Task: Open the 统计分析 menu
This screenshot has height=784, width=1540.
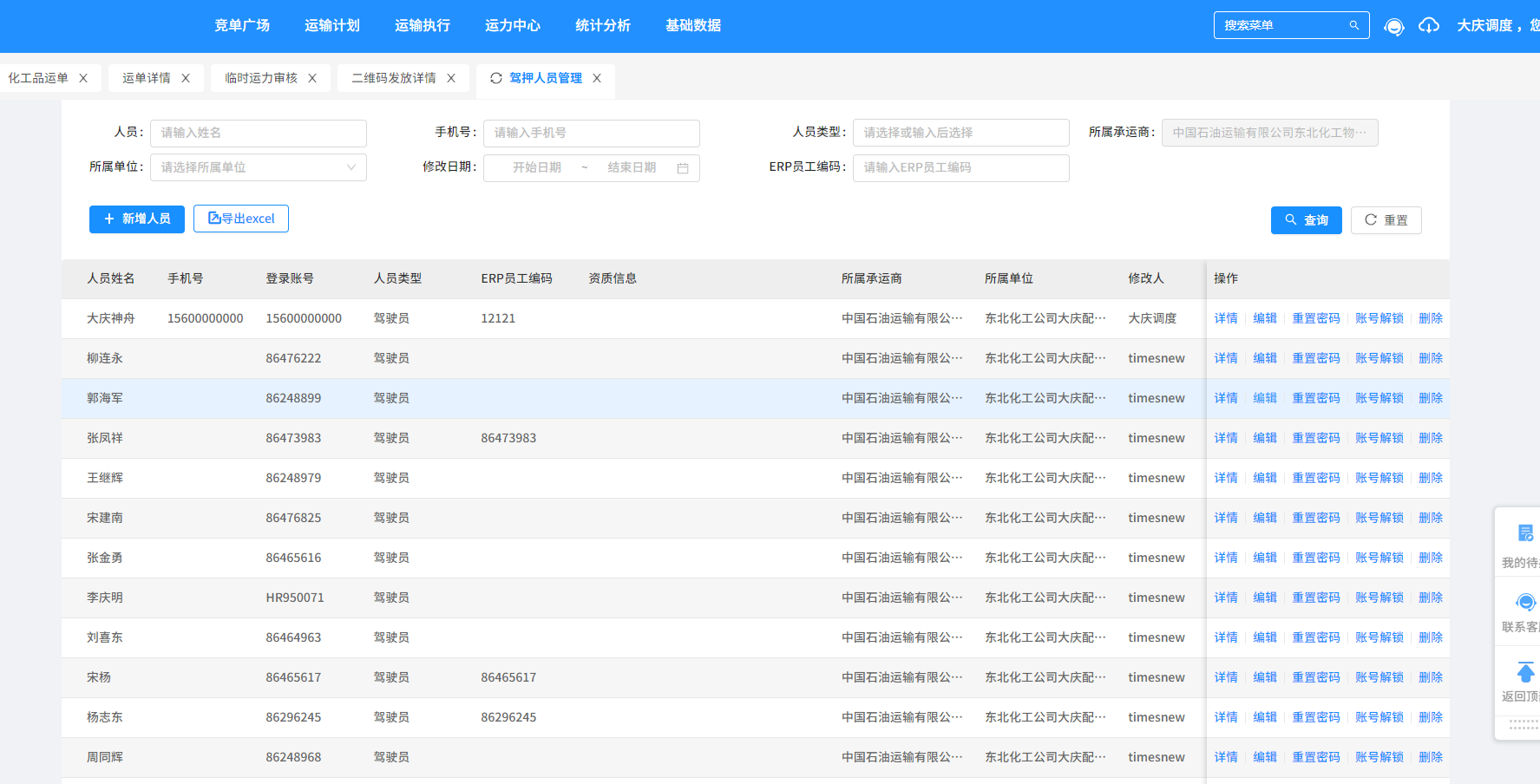Action: click(603, 26)
